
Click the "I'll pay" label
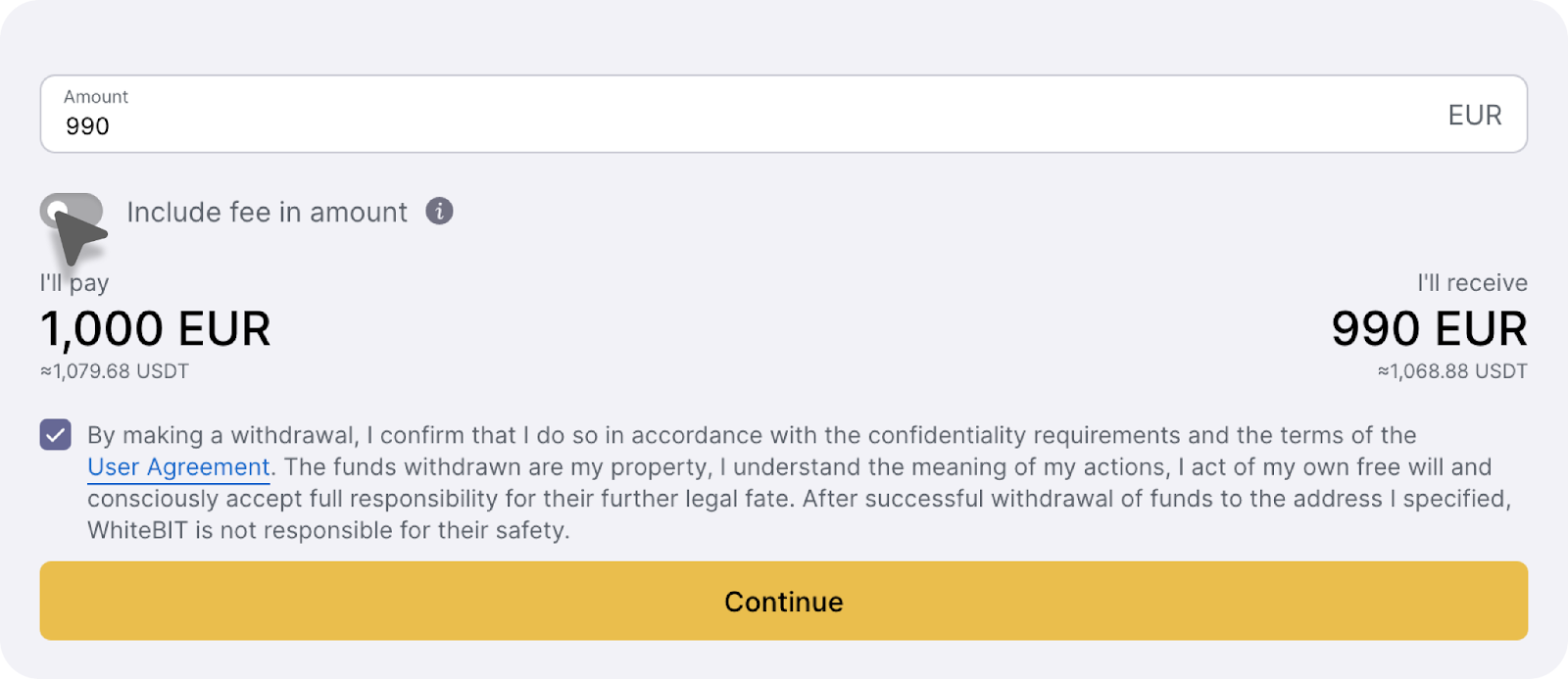coord(74,283)
